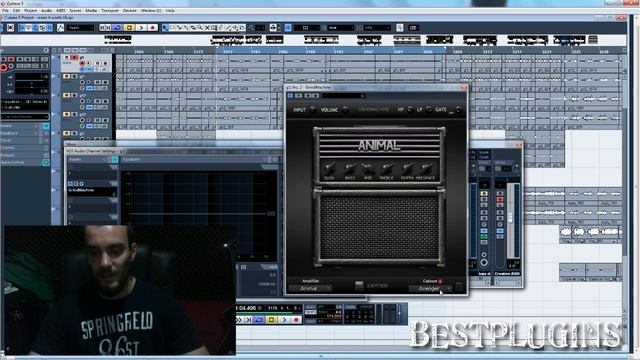Open the grid type dropdown in toolbar
640x360 pixels.
[340, 28]
